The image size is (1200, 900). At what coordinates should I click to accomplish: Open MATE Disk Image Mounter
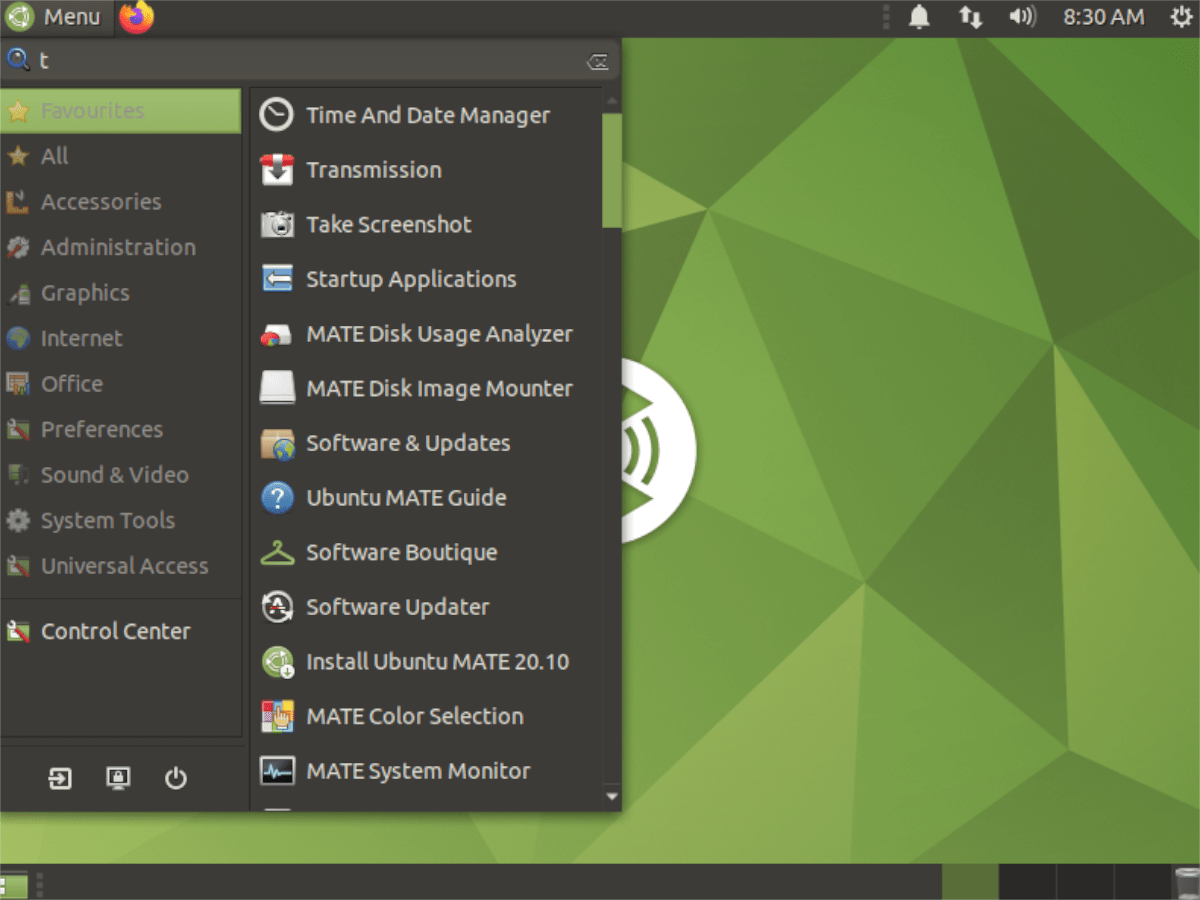pyautogui.click(x=438, y=388)
